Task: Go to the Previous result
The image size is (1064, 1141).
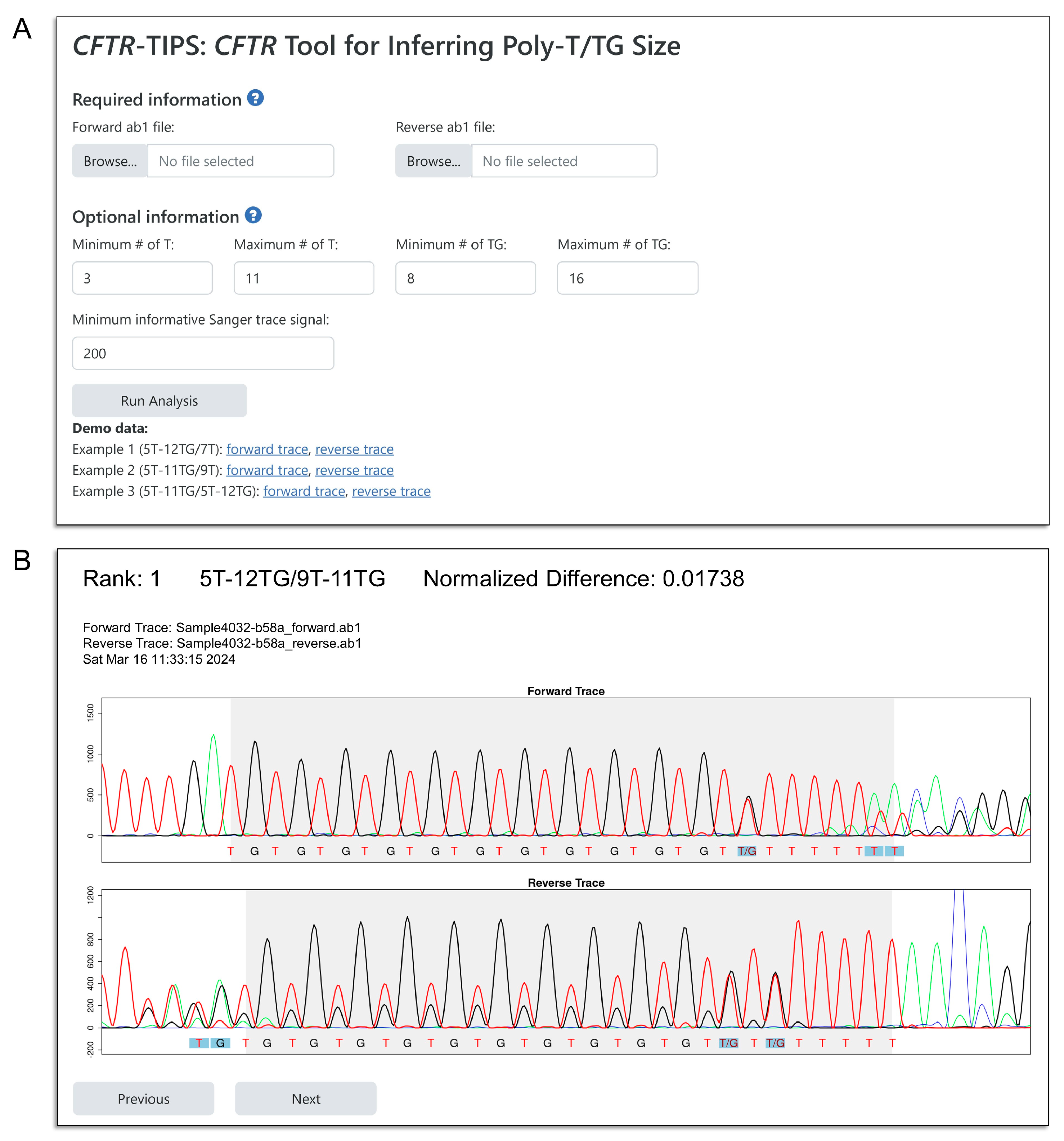Action: point(143,1099)
